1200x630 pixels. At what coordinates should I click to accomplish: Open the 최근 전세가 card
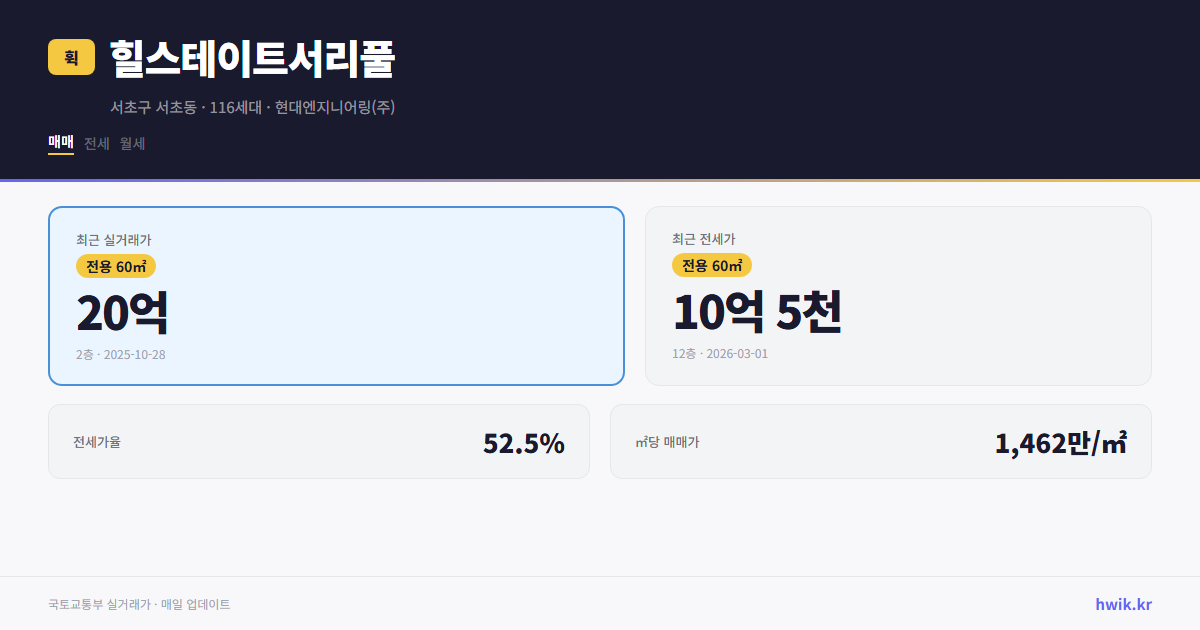[898, 295]
